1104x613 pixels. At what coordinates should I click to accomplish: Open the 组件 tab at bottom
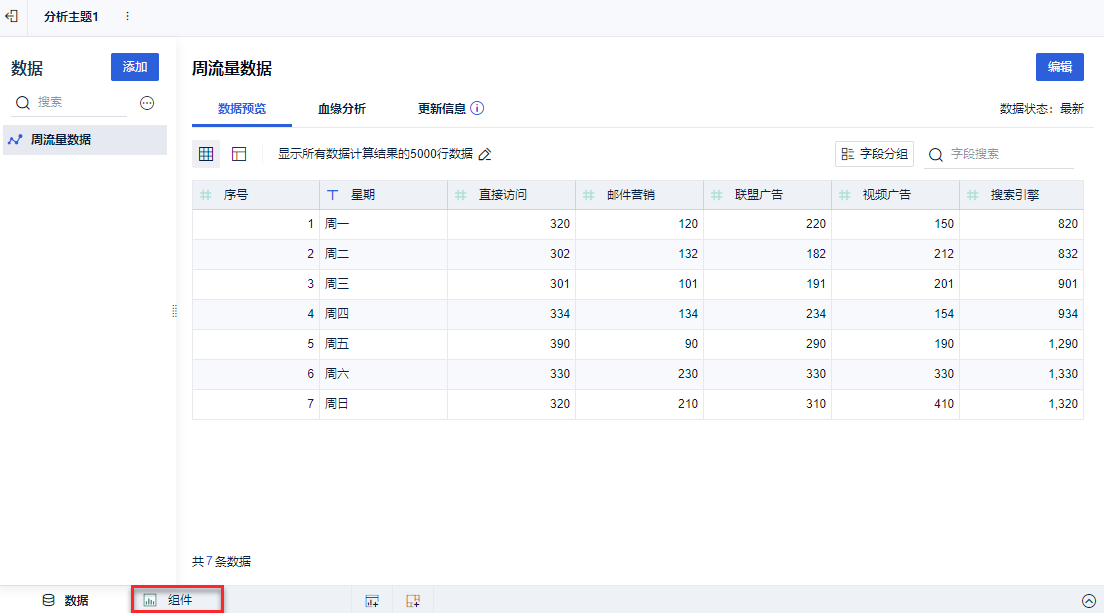coord(178,600)
